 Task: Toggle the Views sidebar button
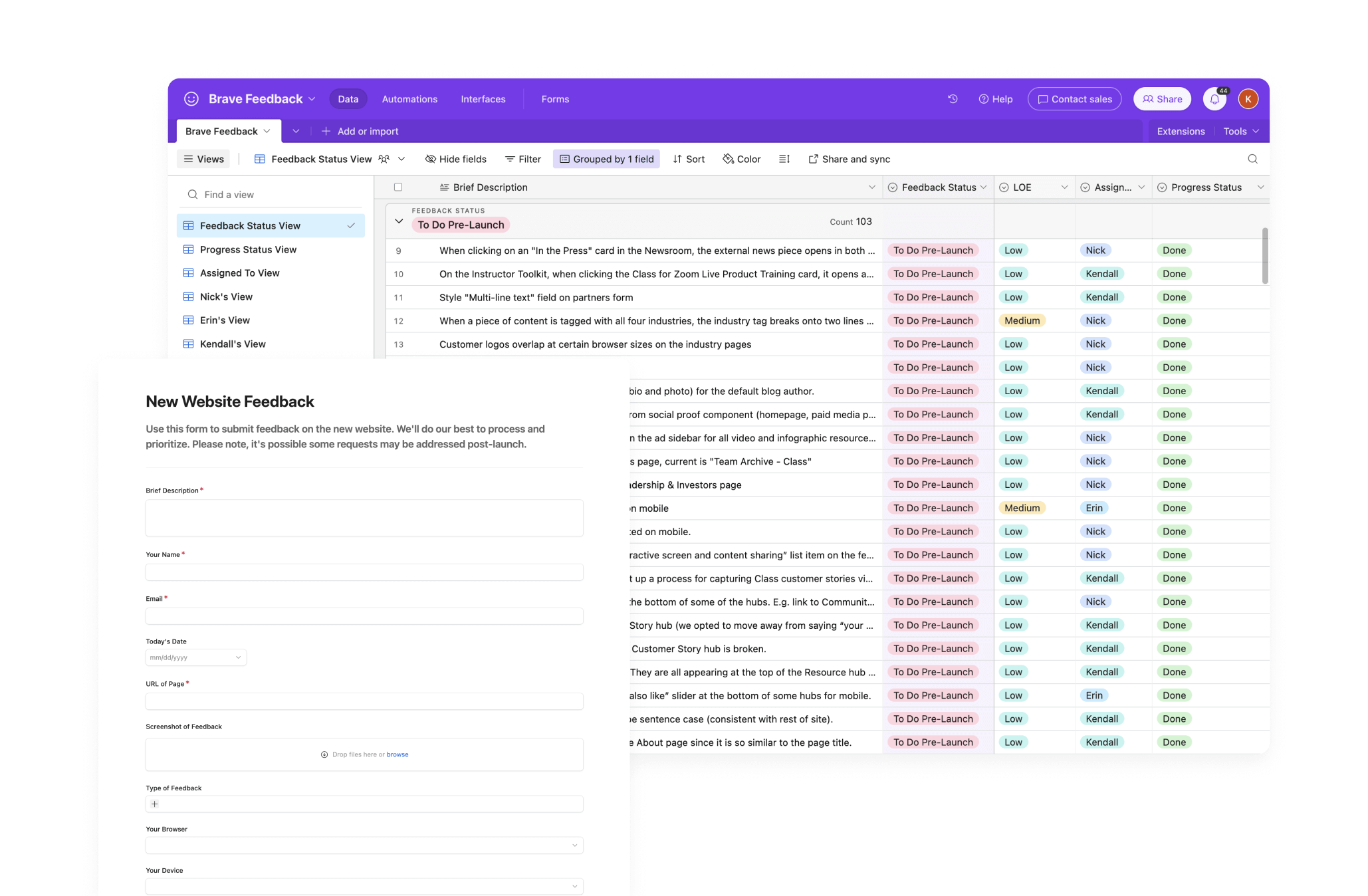coord(204,159)
